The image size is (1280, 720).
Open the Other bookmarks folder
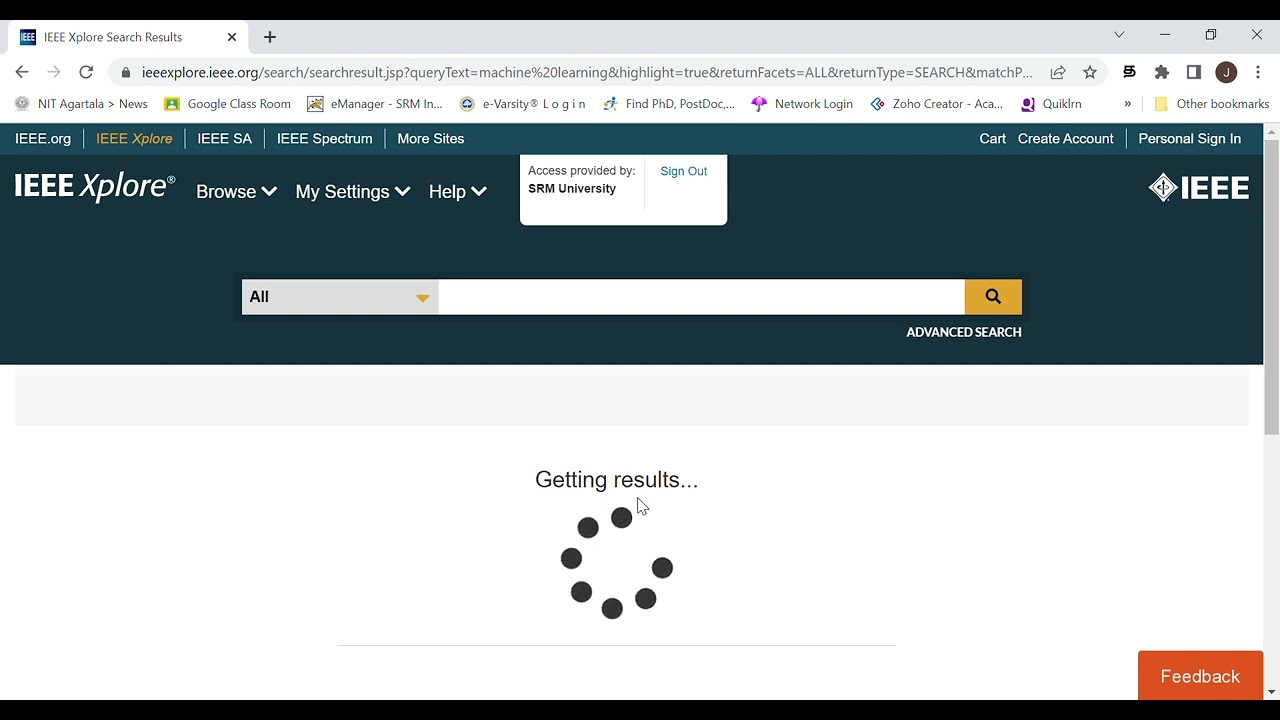click(1211, 104)
